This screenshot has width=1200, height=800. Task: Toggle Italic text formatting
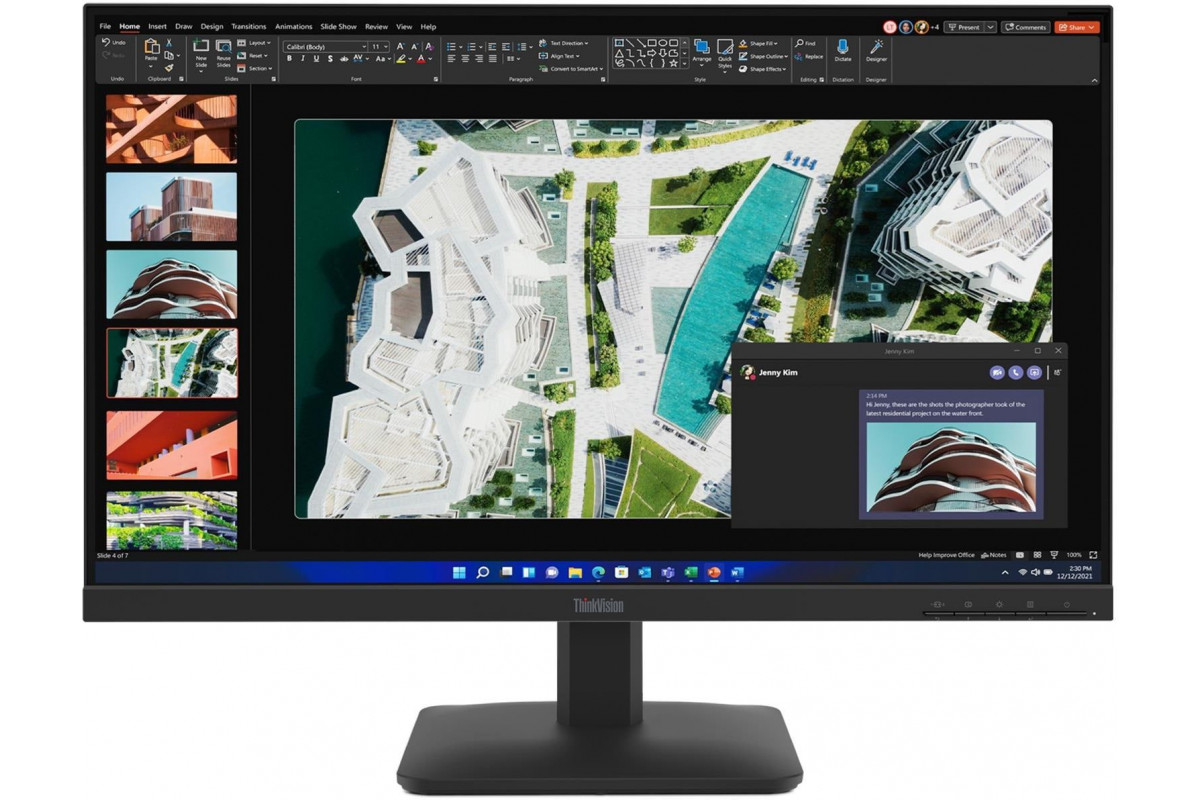[302, 59]
